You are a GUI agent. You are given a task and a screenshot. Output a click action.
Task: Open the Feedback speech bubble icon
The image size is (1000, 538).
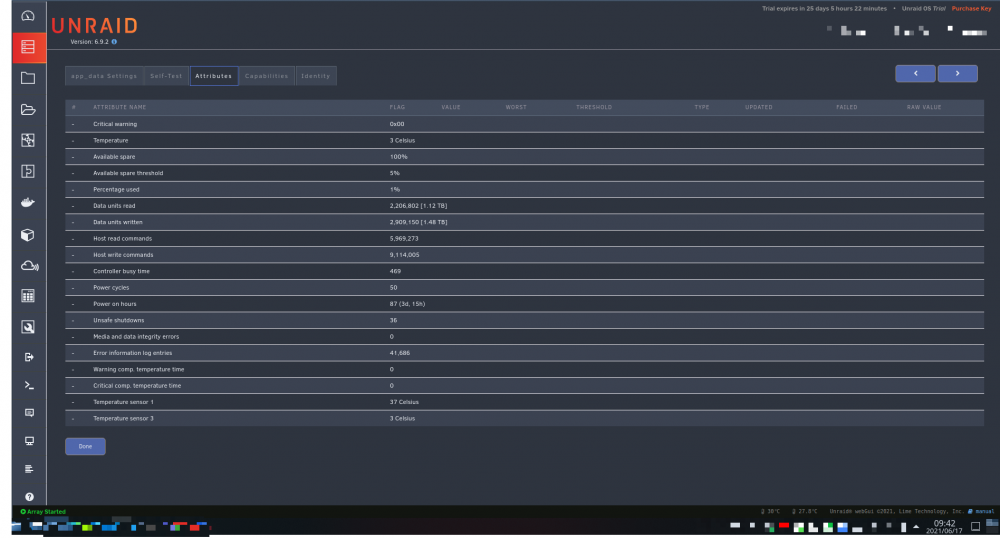click(x=29, y=413)
